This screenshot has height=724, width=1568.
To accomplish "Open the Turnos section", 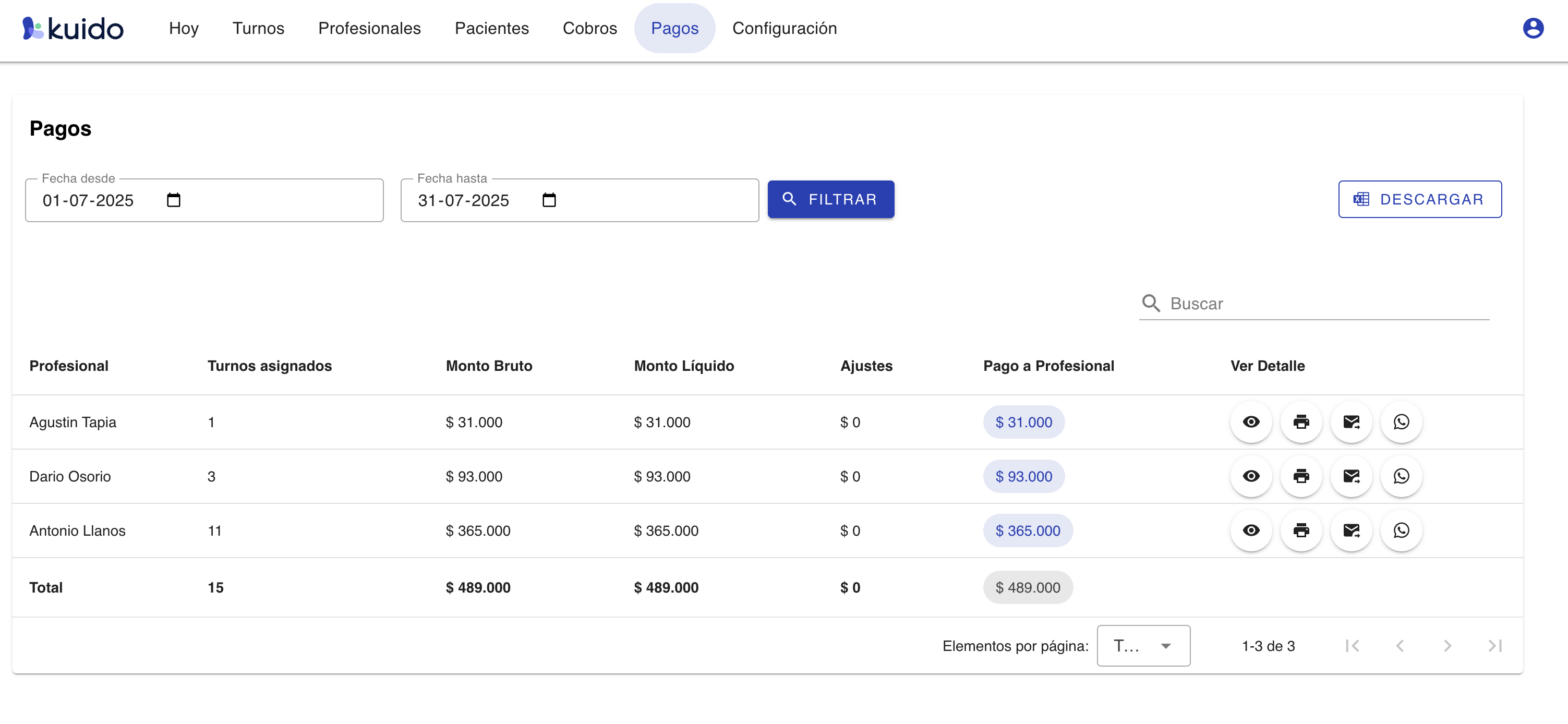I will point(258,28).
